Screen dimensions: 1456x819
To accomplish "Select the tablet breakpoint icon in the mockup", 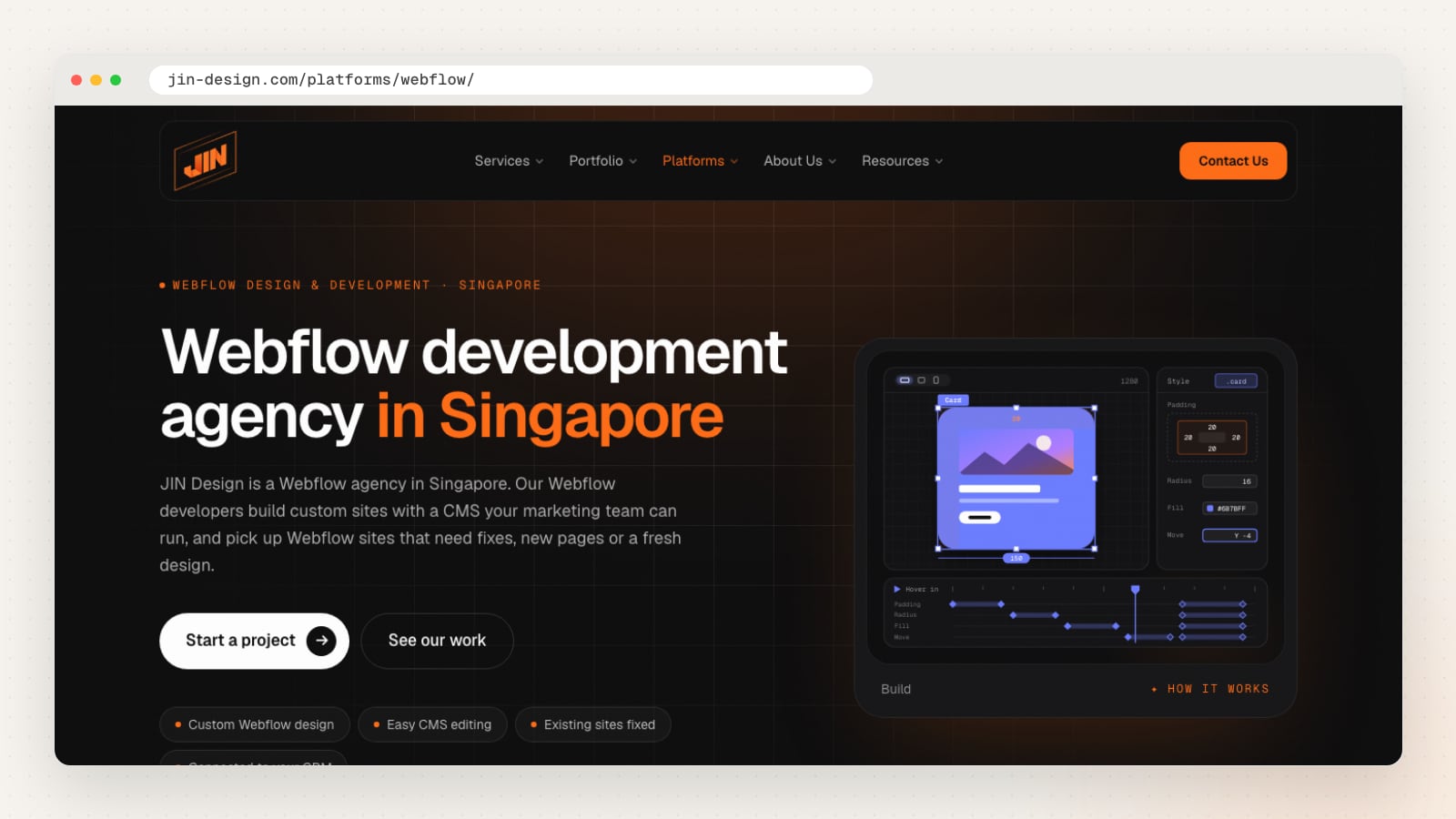I will click(x=921, y=380).
